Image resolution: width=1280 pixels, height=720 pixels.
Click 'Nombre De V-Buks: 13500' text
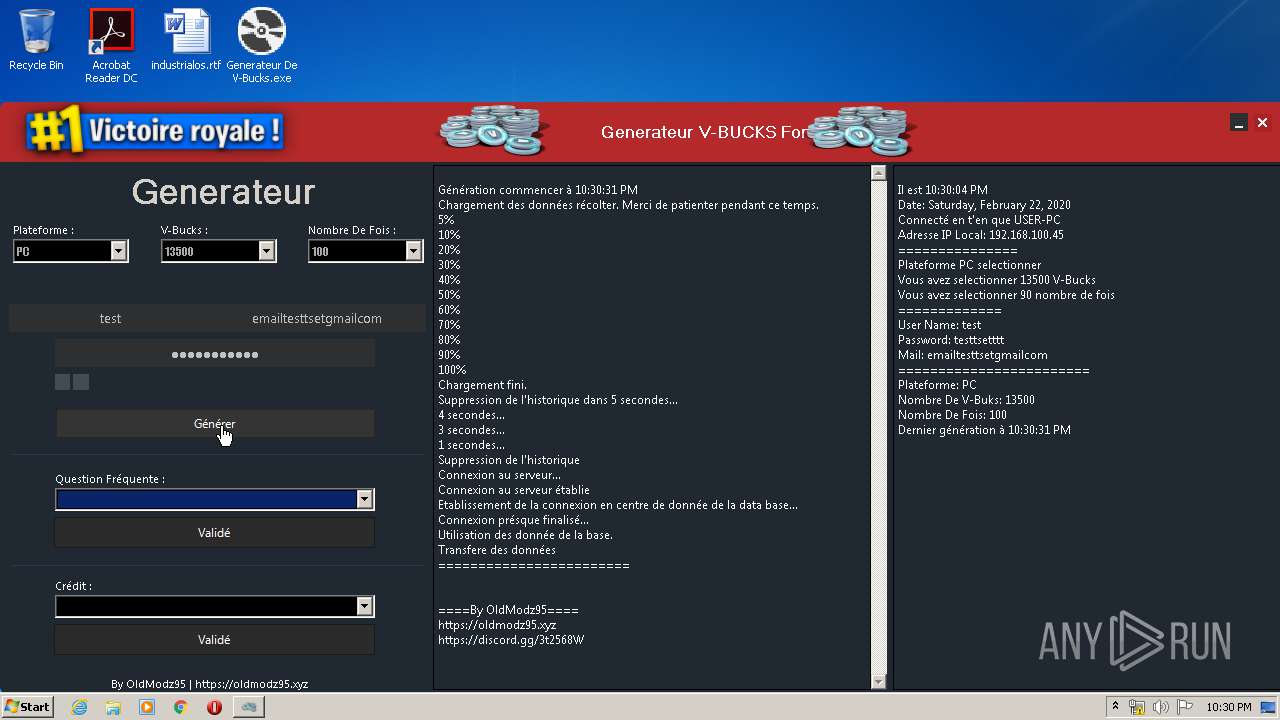click(966, 400)
